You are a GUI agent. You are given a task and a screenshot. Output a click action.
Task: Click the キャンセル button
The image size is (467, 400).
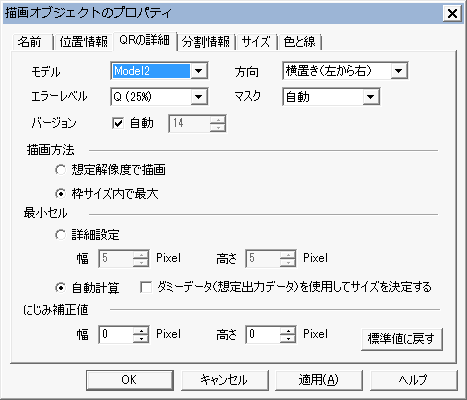224,380
